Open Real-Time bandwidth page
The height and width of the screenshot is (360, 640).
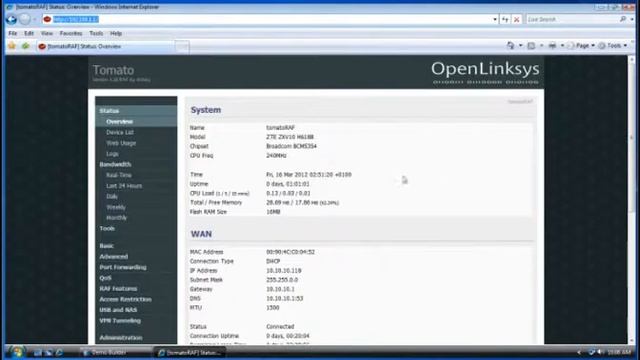(x=119, y=175)
